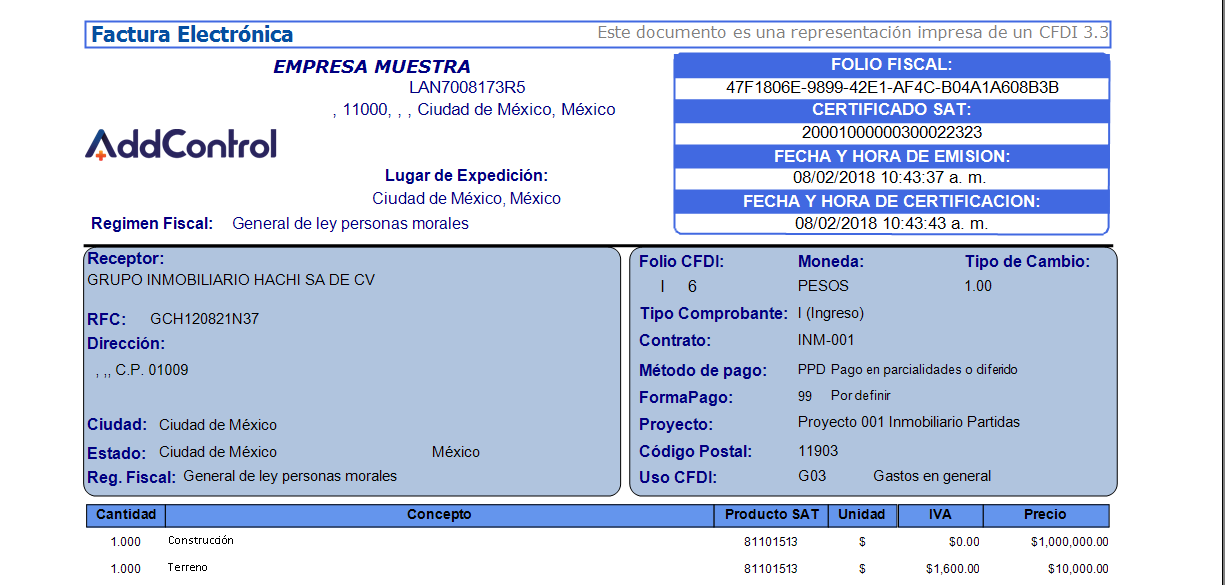Click the Precio column header
Viewport: 1225px width, 585px height.
[x=1045, y=515]
